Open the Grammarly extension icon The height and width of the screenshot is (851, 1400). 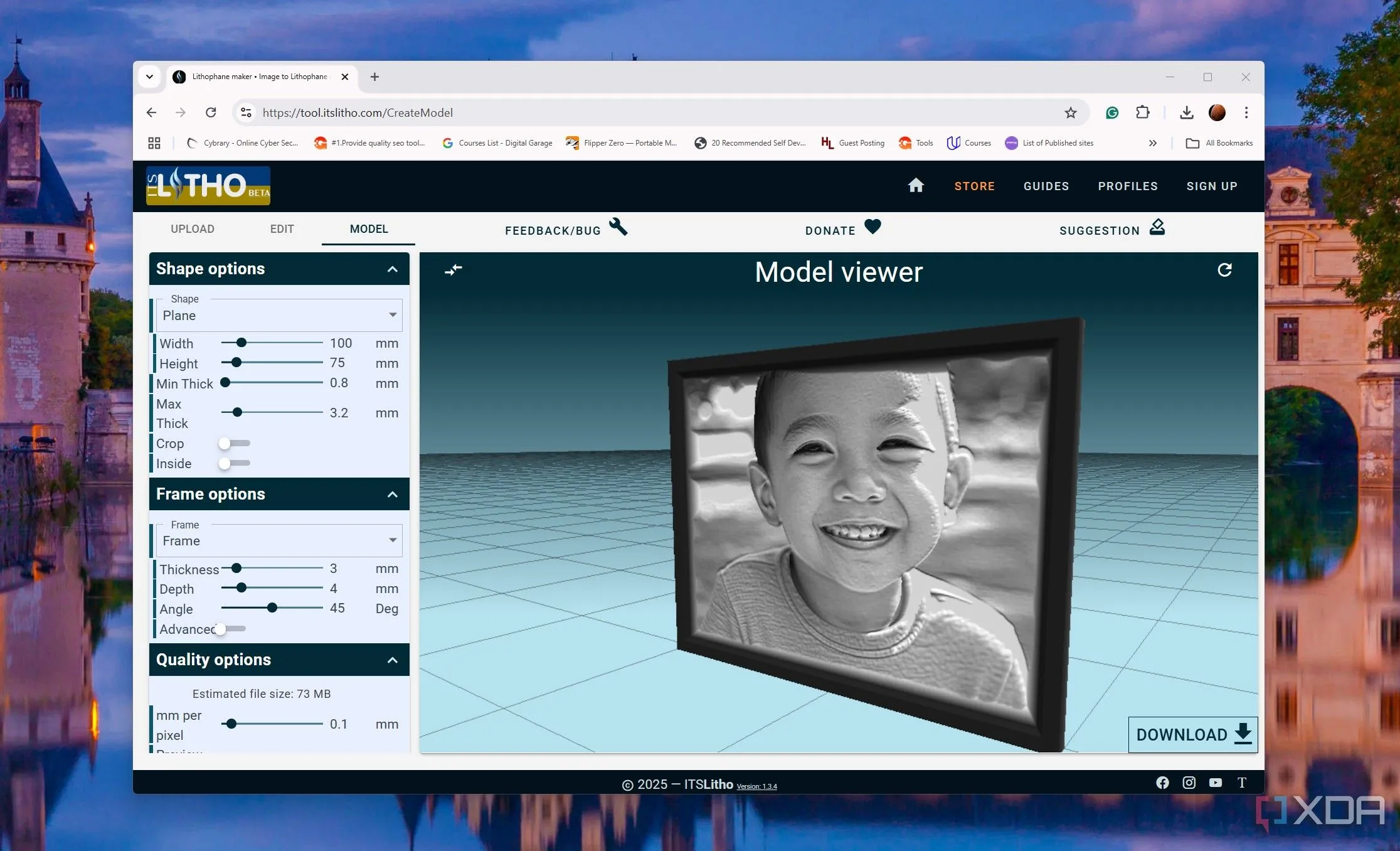pos(1112,112)
